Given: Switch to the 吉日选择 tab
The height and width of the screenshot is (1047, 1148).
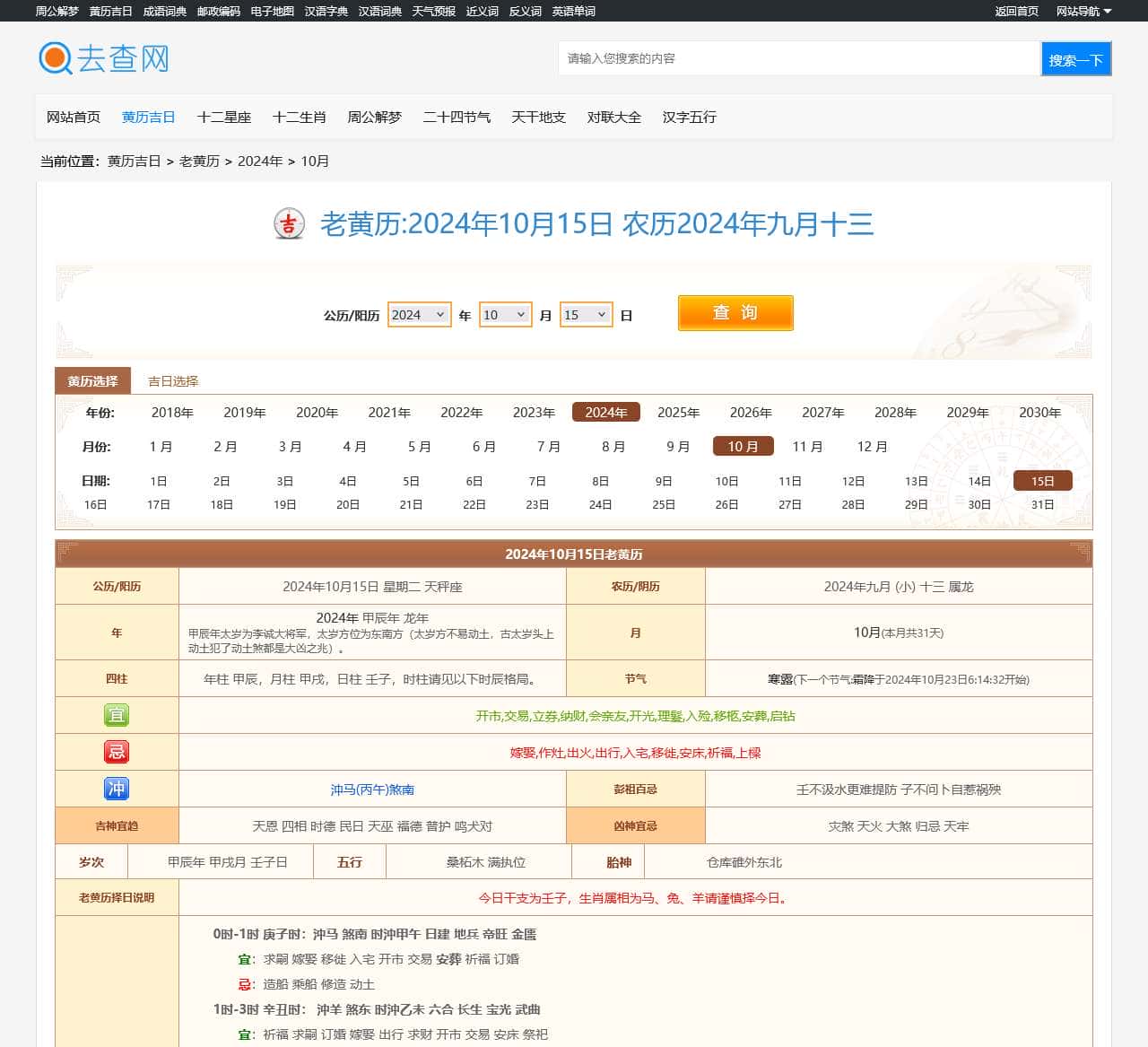Looking at the screenshot, I should coord(173,381).
